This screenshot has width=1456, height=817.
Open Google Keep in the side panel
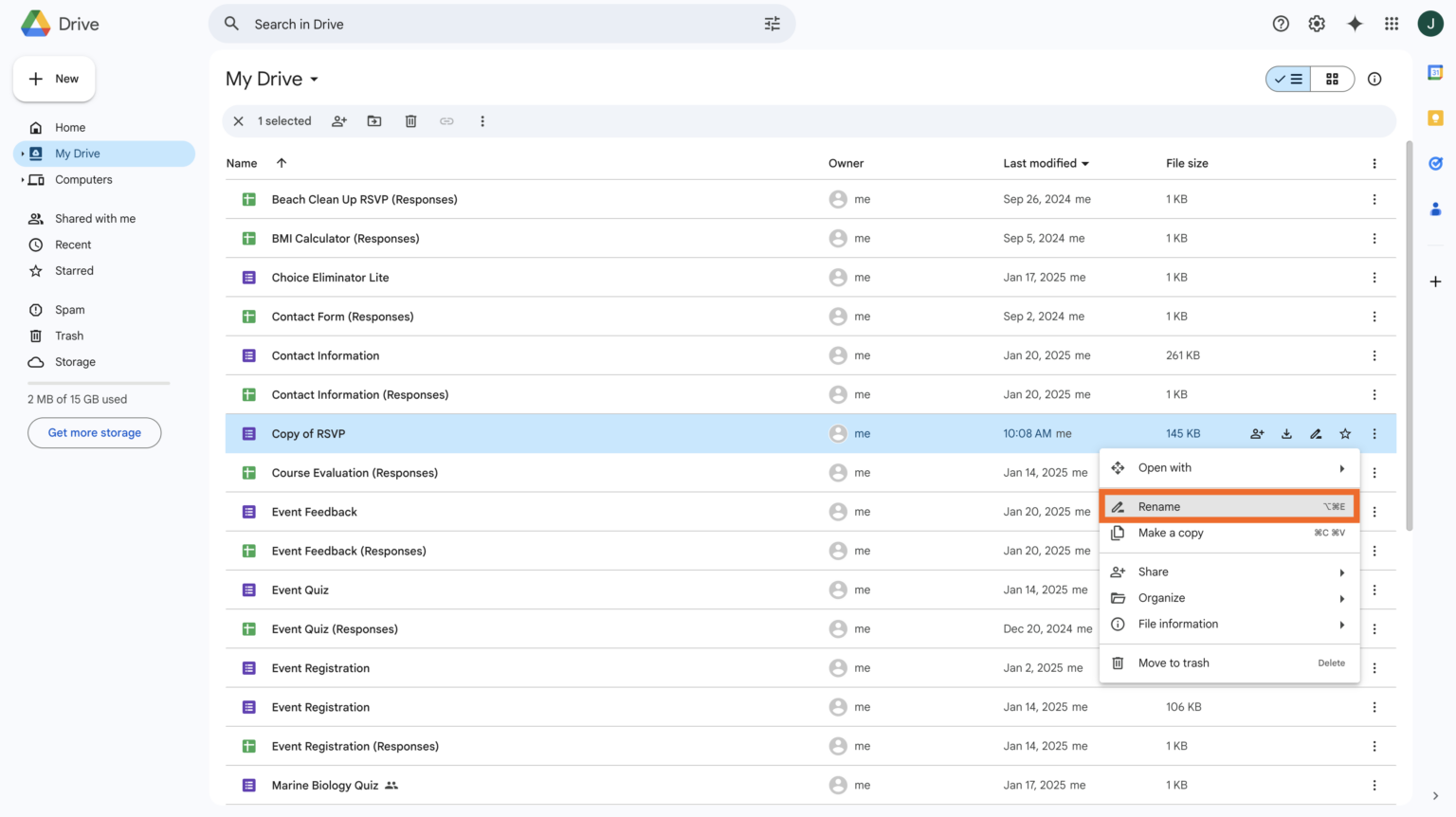tap(1434, 118)
